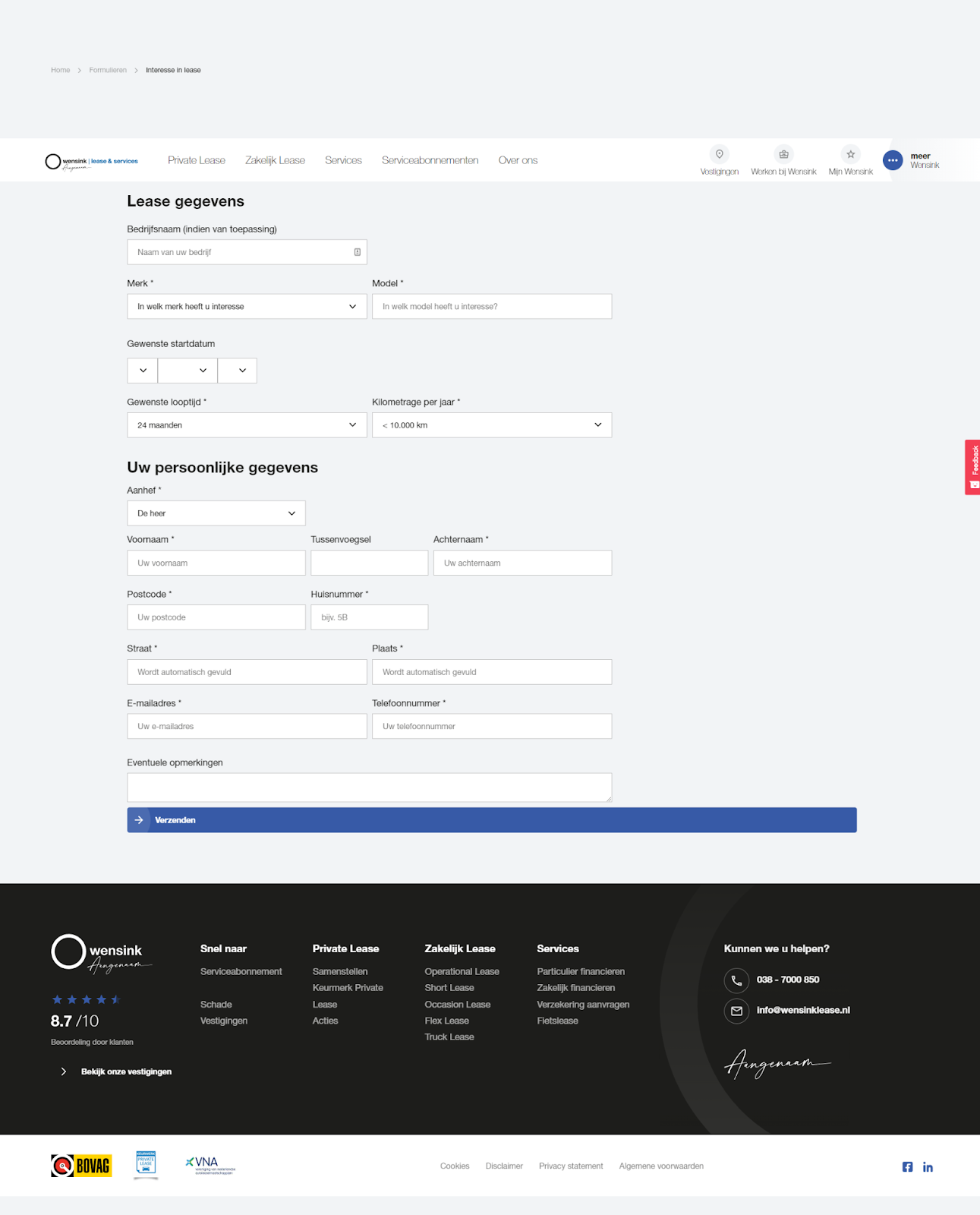Screen dimensions: 980x1215
Task: Click the BOVAG logo badge
Action: [81, 1166]
